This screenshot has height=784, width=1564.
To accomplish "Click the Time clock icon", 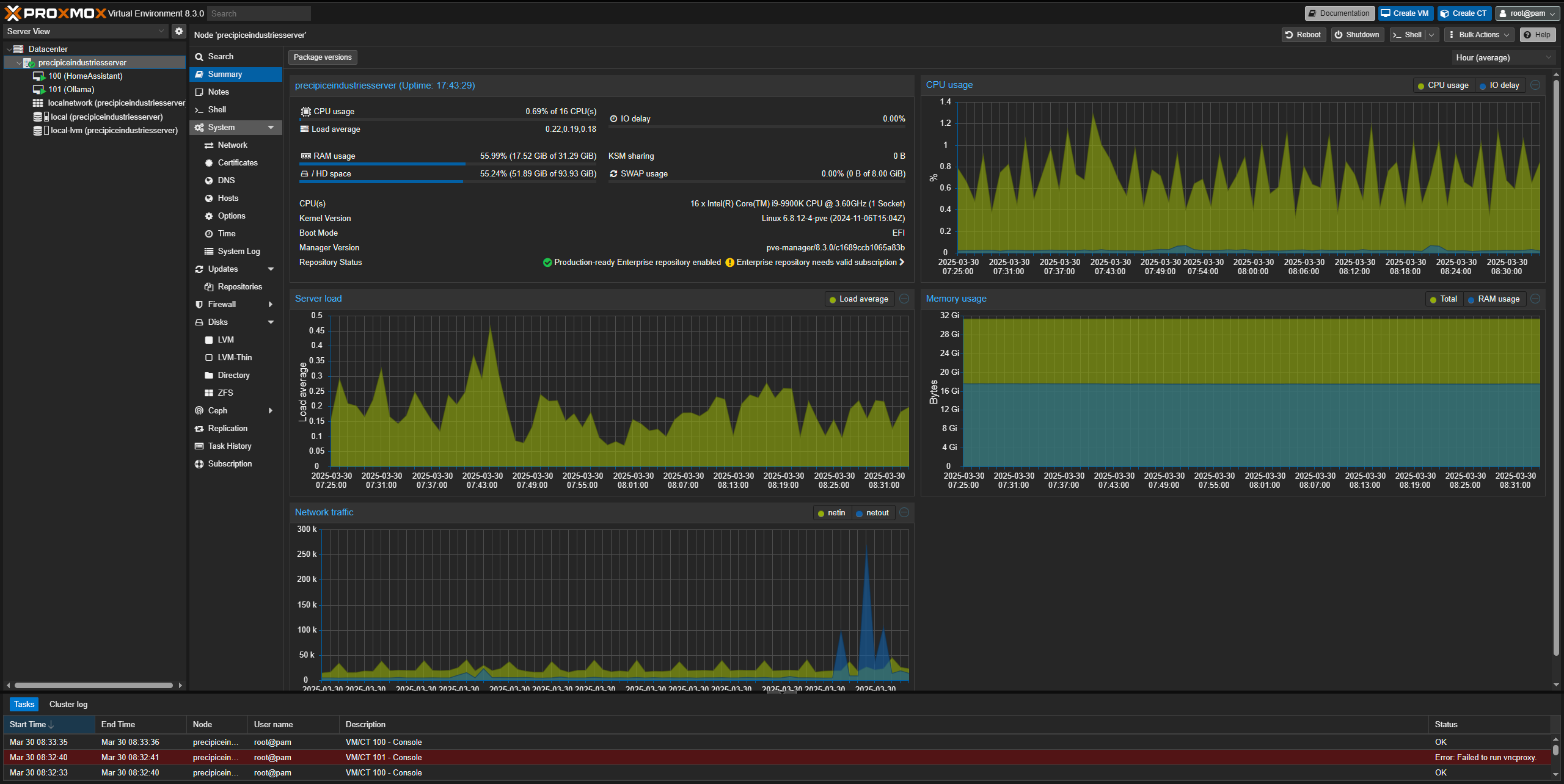I will (209, 234).
